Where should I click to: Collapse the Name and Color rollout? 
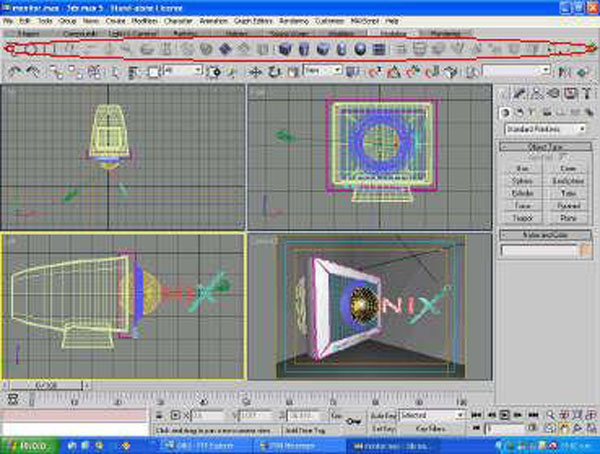[545, 235]
